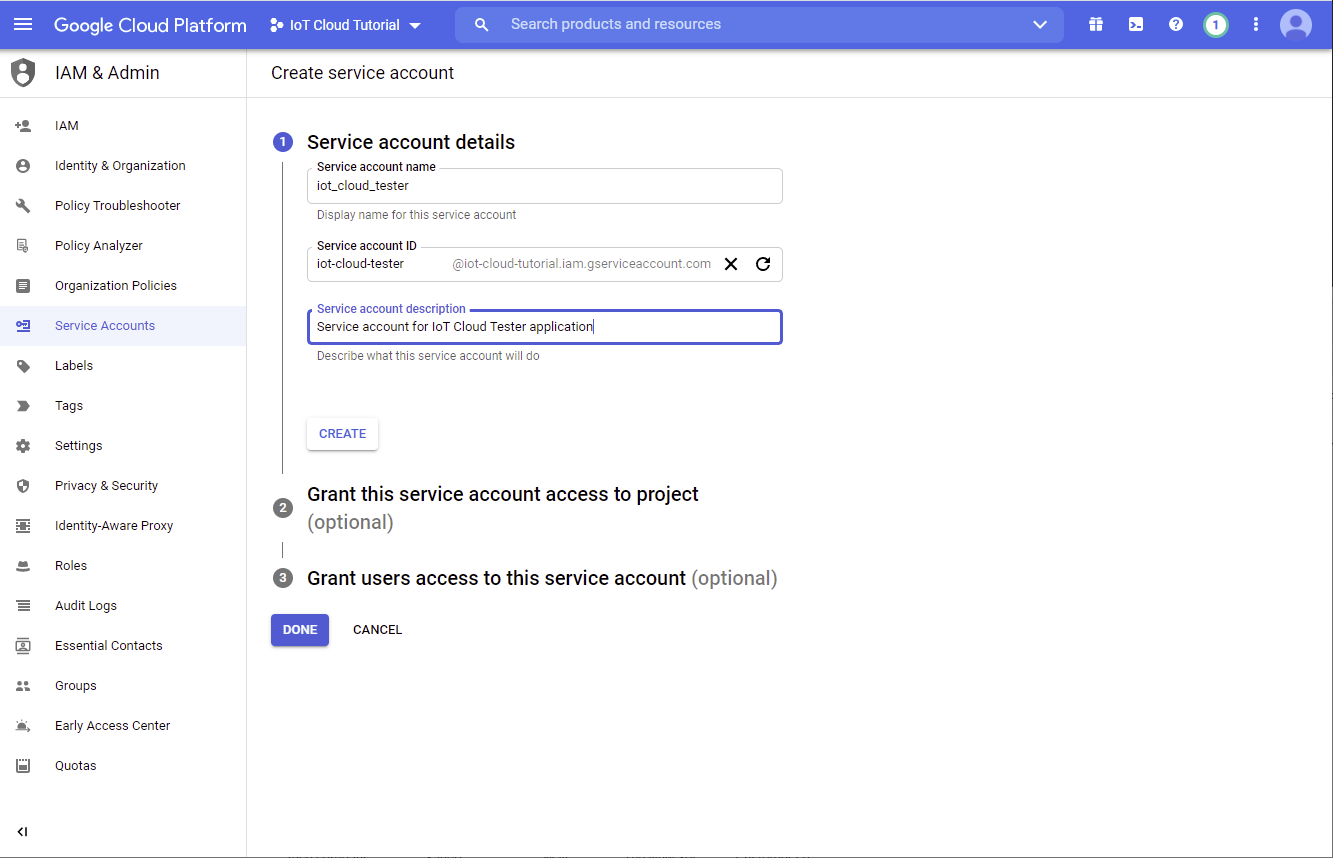Image resolution: width=1333 pixels, height=858 pixels.
Task: Open Policy Troubleshooter page
Action: 123,206
